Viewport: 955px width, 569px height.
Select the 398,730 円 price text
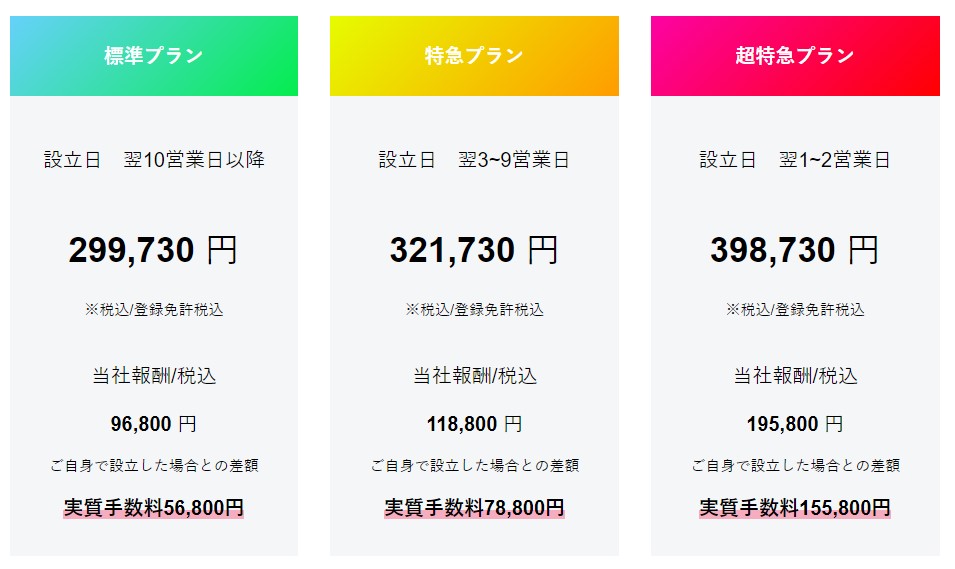[795, 250]
